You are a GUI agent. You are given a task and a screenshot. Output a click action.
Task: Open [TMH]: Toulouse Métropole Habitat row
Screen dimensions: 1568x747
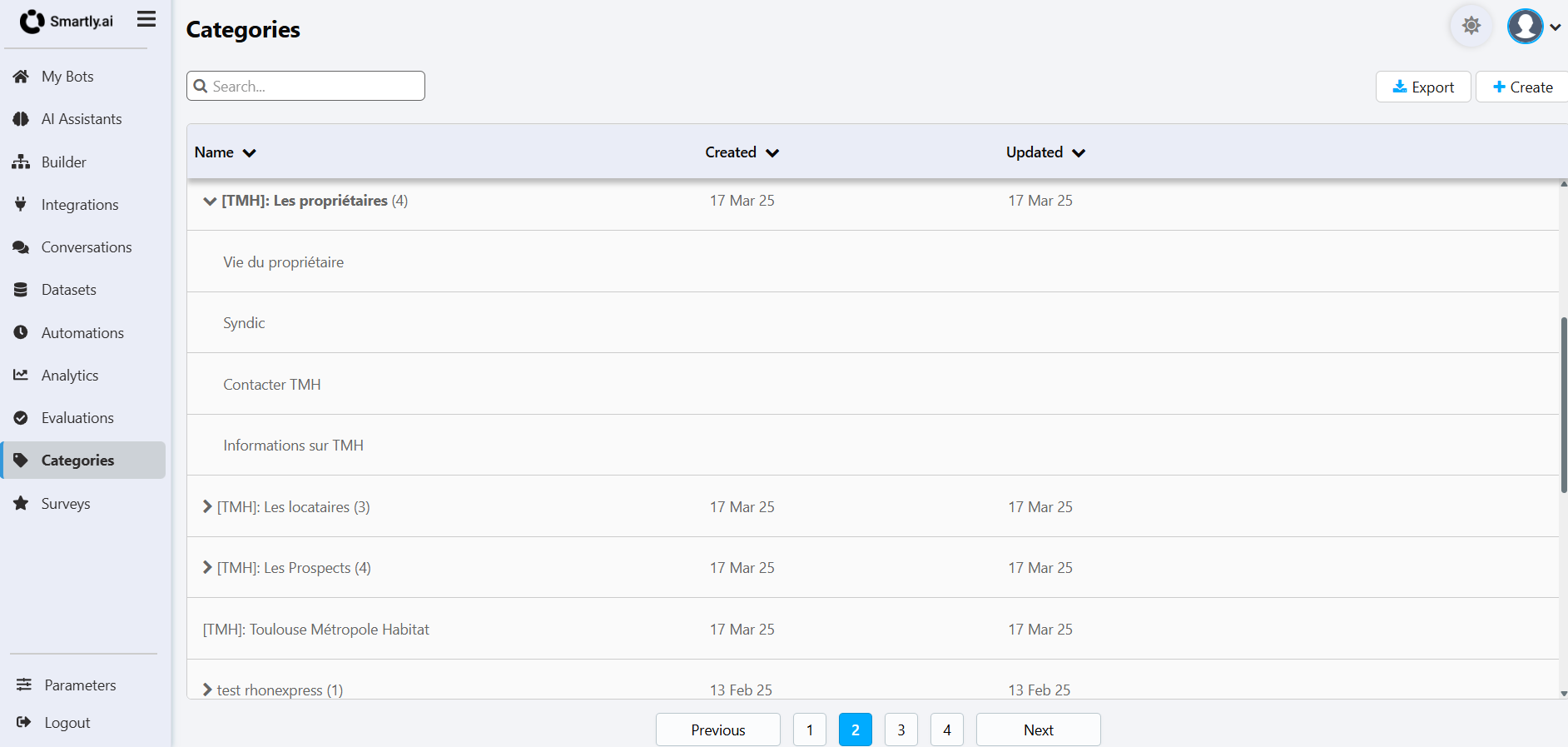pos(872,629)
